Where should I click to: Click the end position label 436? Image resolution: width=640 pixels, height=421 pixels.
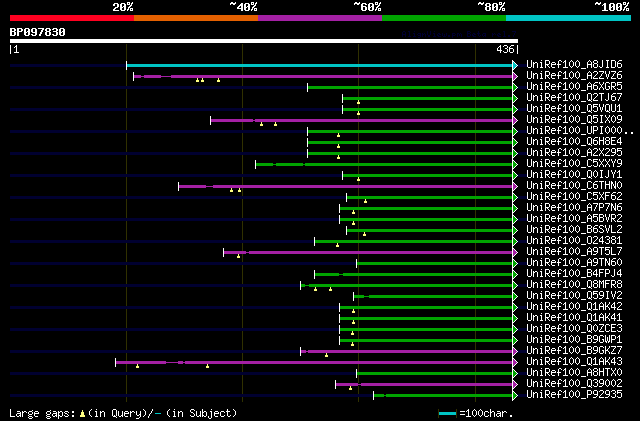(x=505, y=49)
